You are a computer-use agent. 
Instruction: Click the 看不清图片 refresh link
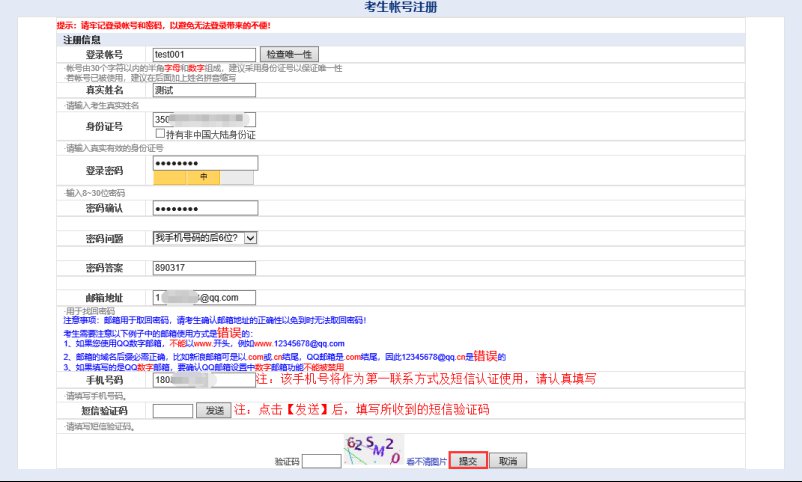pyautogui.click(x=425, y=462)
